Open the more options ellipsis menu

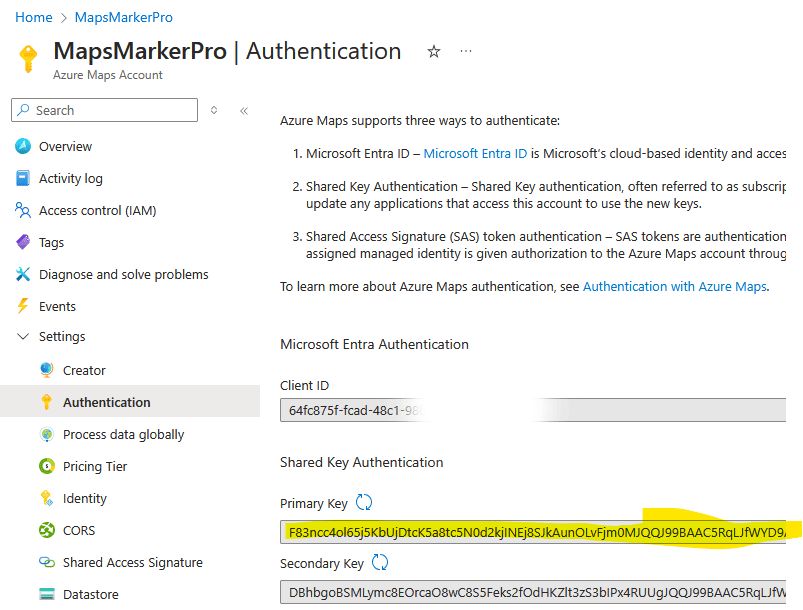(x=465, y=51)
